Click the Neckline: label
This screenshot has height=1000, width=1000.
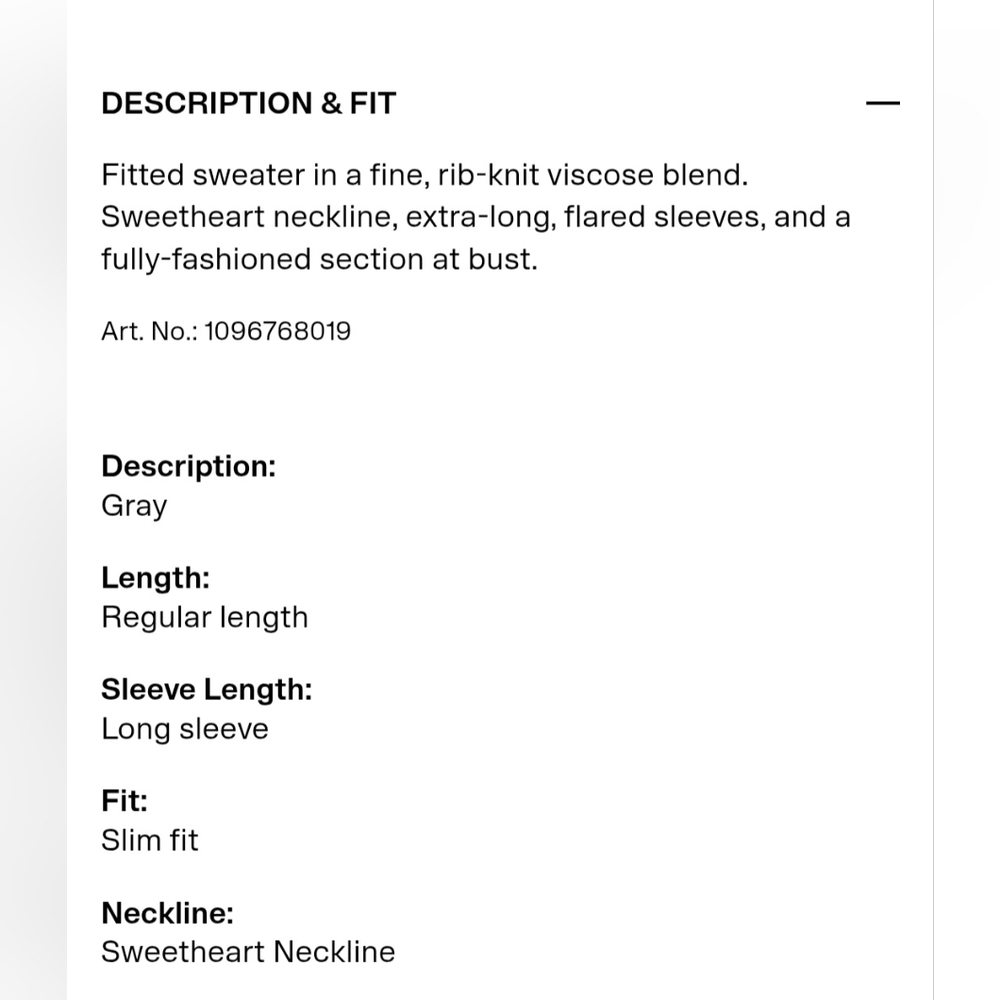168,913
